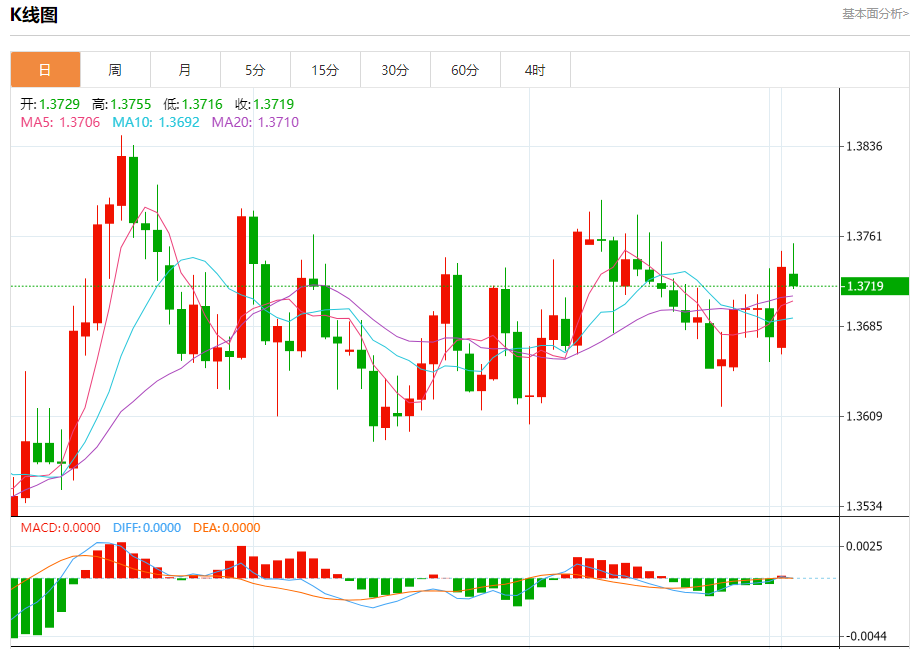This screenshot has height=649, width=913.
Task: Open the 30分 interval tab
Action: [x=395, y=70]
